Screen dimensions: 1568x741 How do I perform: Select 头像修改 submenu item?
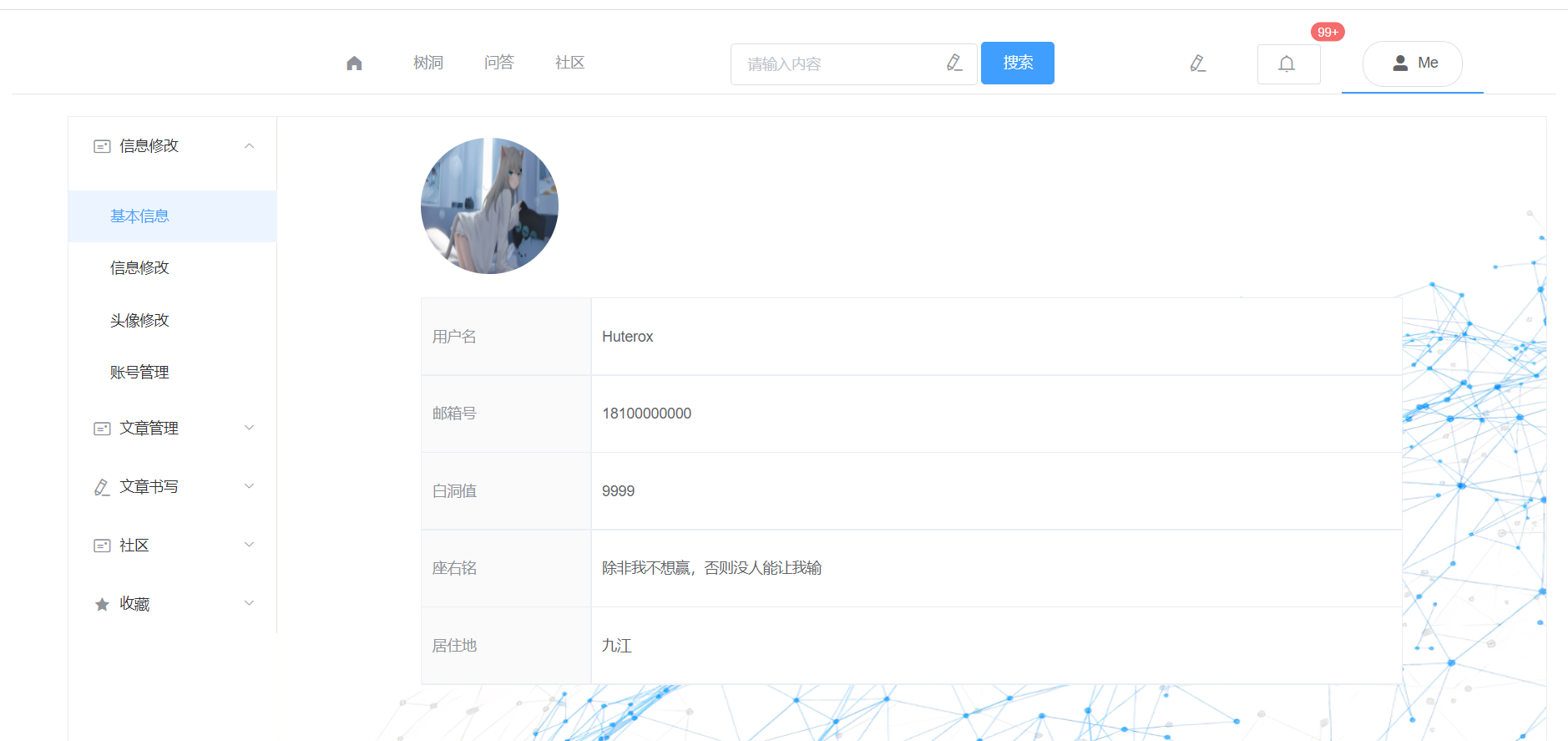coord(172,321)
